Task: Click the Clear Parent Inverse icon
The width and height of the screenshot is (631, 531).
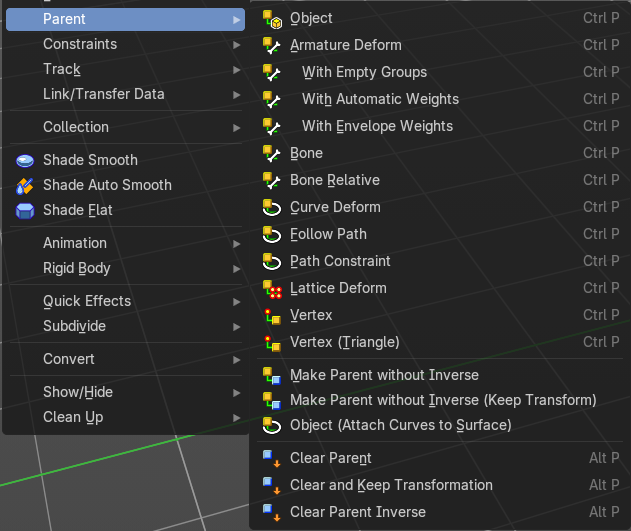Action: [272, 512]
